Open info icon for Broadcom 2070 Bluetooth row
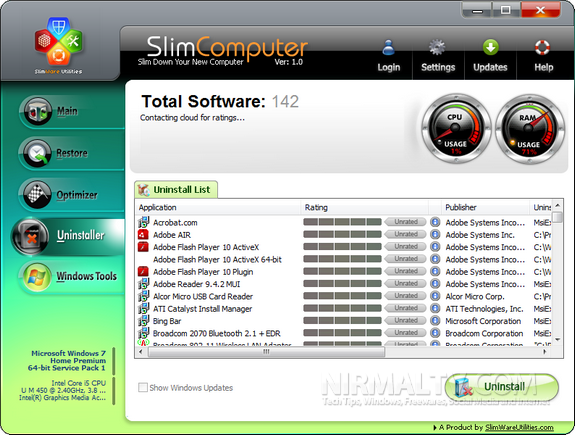575x435 pixels. tap(435, 333)
